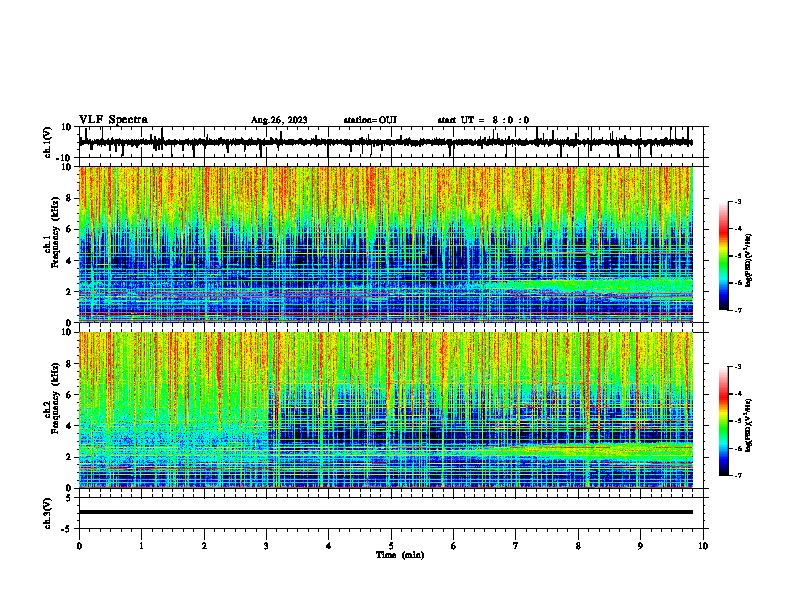The width and height of the screenshot is (792, 612).
Task: Click time-axis tick label "8"
Action: point(578,546)
